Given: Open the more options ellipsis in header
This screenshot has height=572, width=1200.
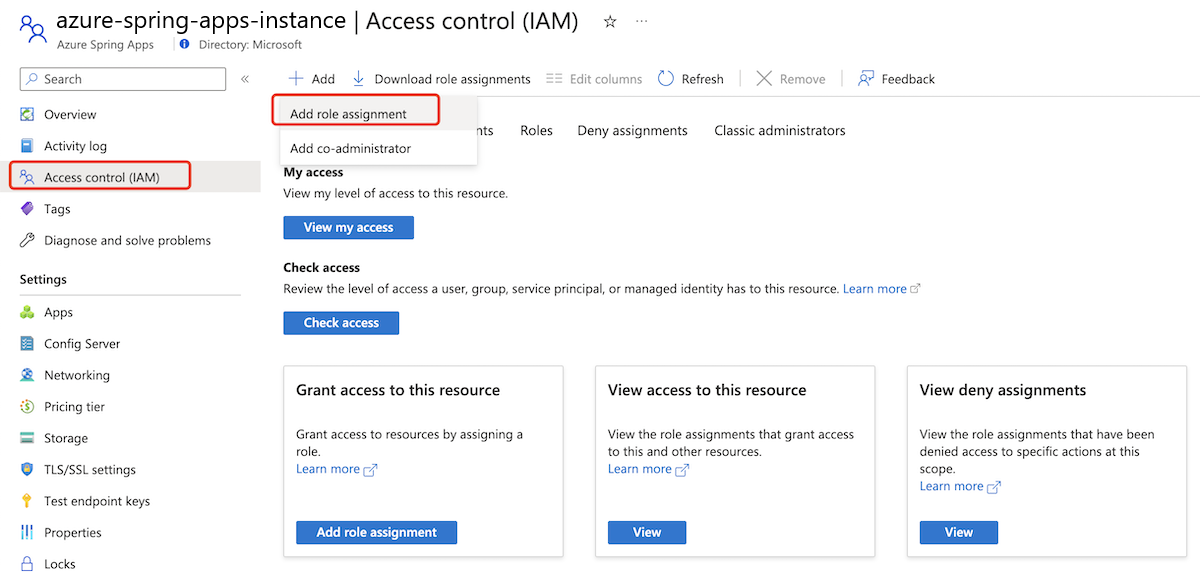Looking at the screenshot, I should (642, 22).
